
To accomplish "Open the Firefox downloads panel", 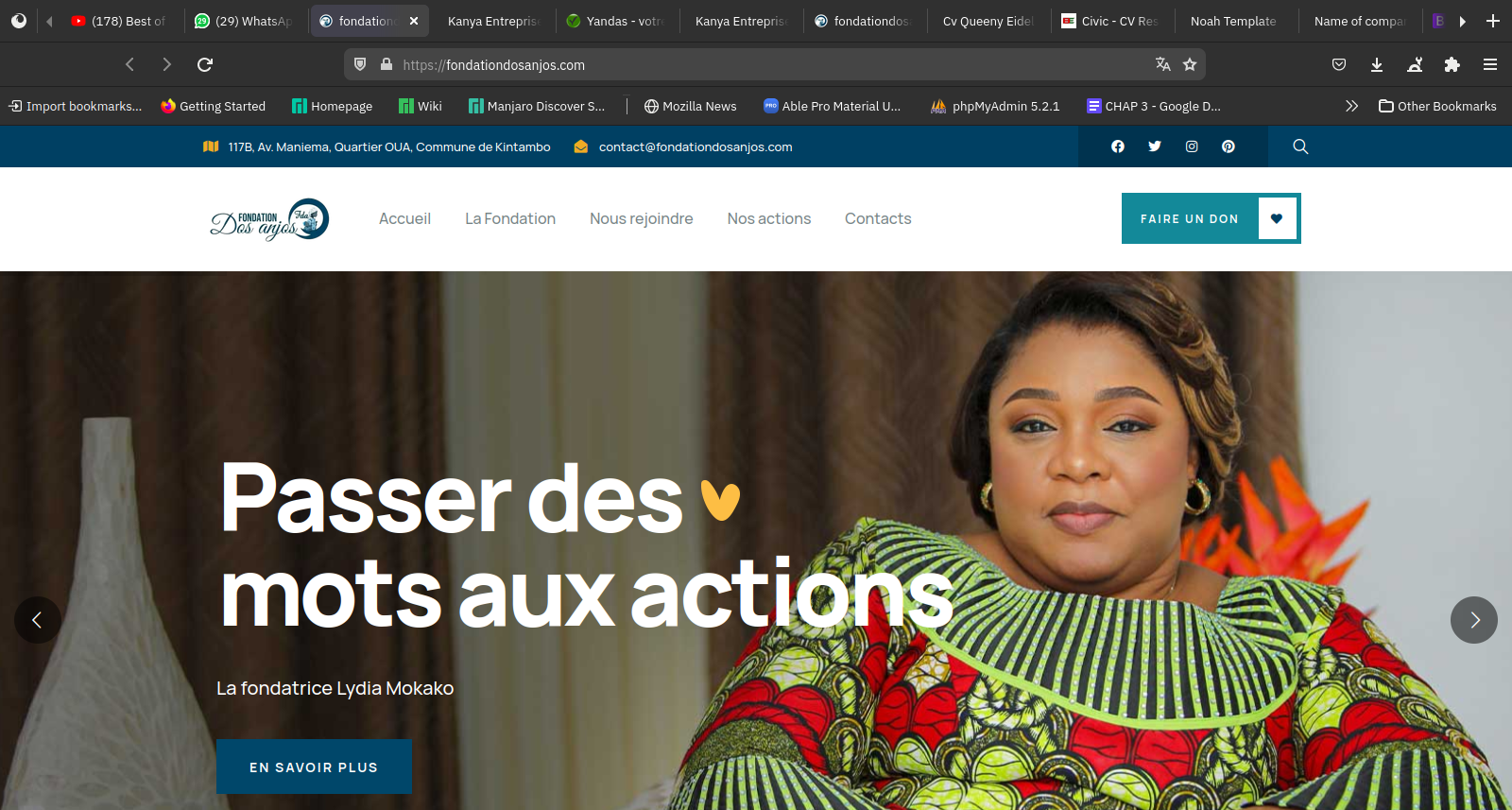I will [1377, 64].
